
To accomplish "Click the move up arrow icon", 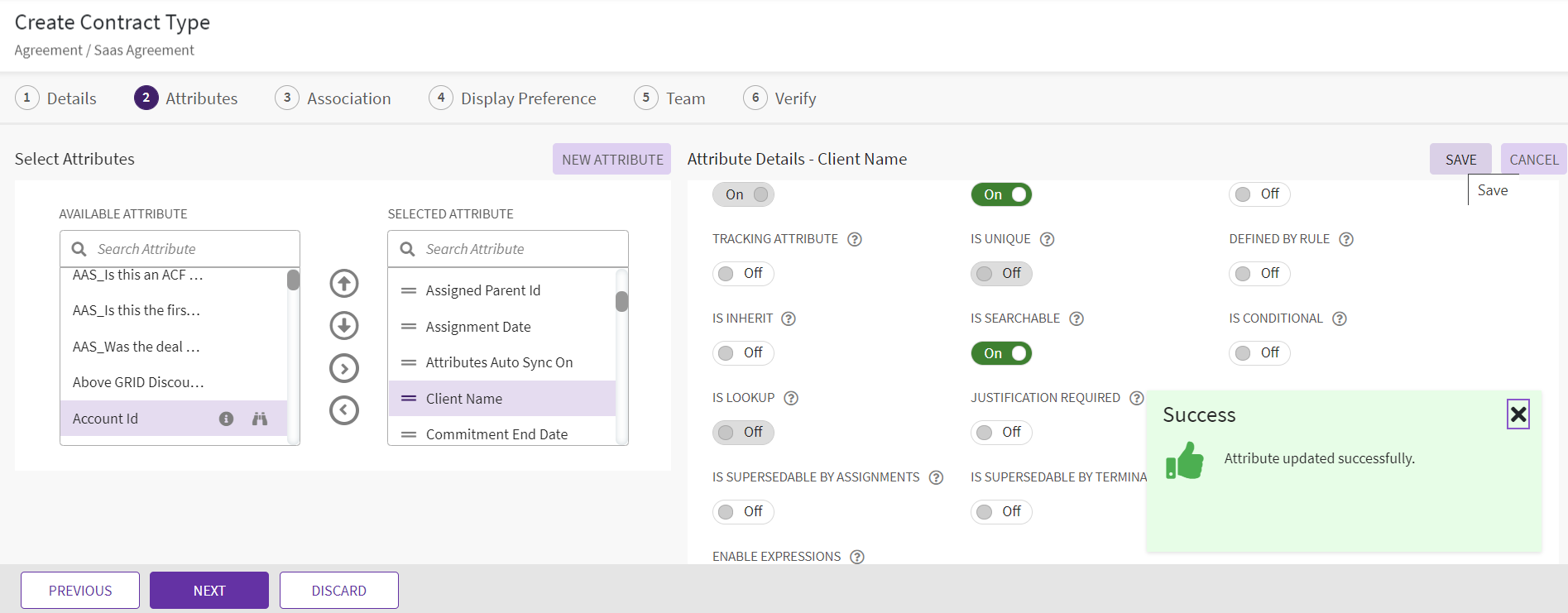I will pyautogui.click(x=344, y=284).
